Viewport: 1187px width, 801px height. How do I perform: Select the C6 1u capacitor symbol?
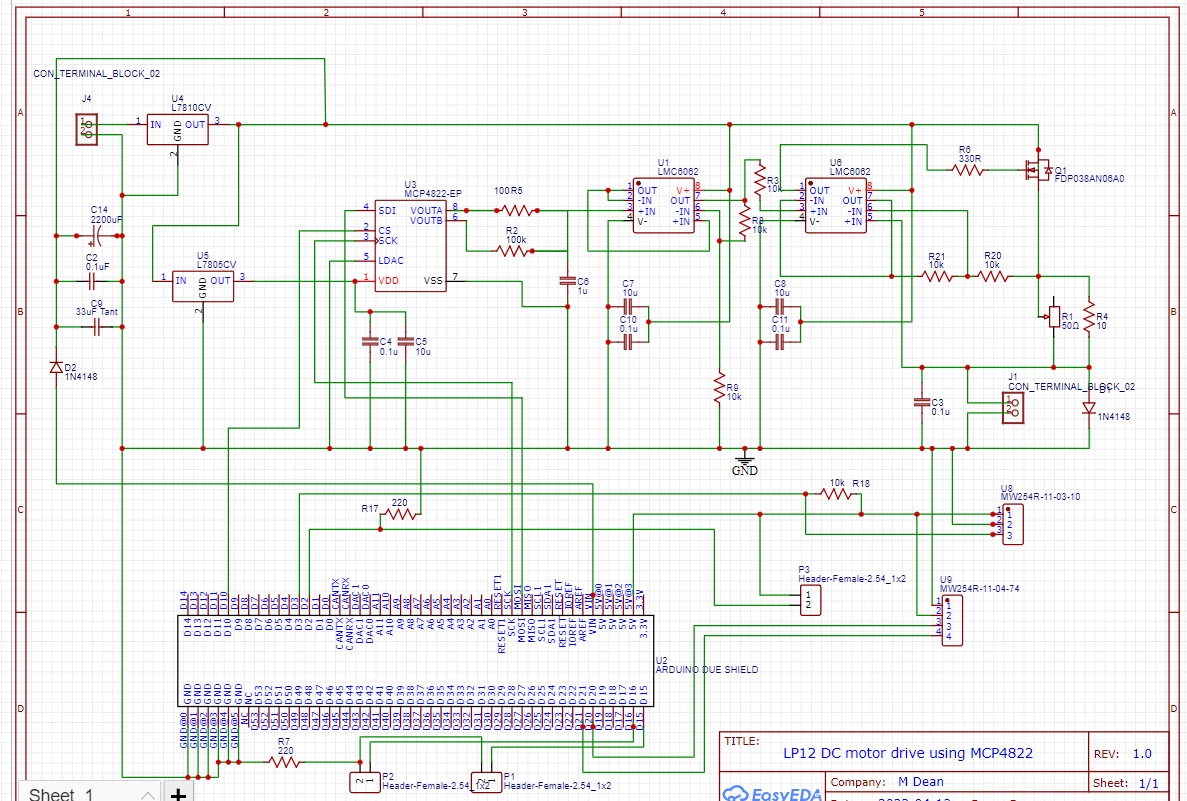click(x=567, y=281)
